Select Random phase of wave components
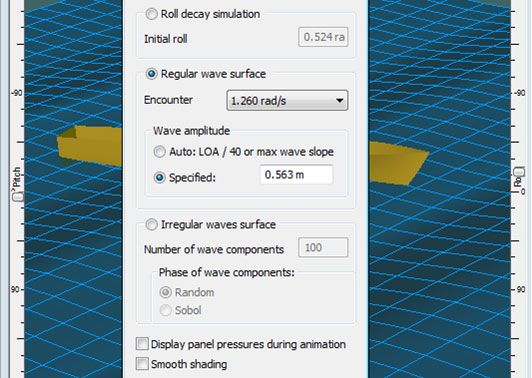This screenshot has width=532, height=378. click(x=166, y=292)
